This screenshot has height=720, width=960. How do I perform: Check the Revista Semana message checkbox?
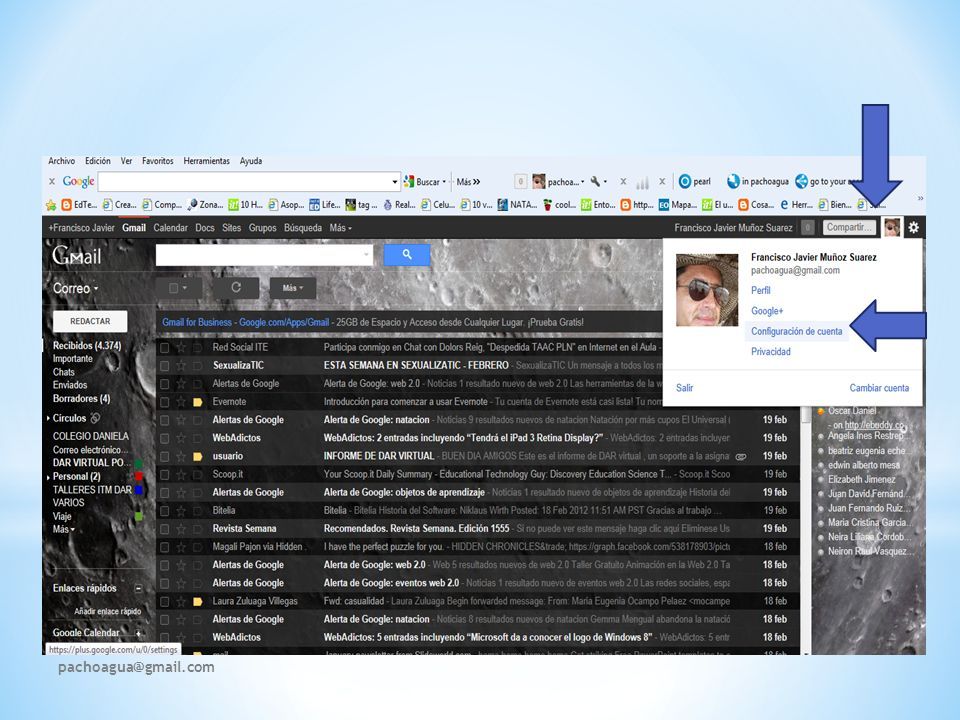point(164,529)
